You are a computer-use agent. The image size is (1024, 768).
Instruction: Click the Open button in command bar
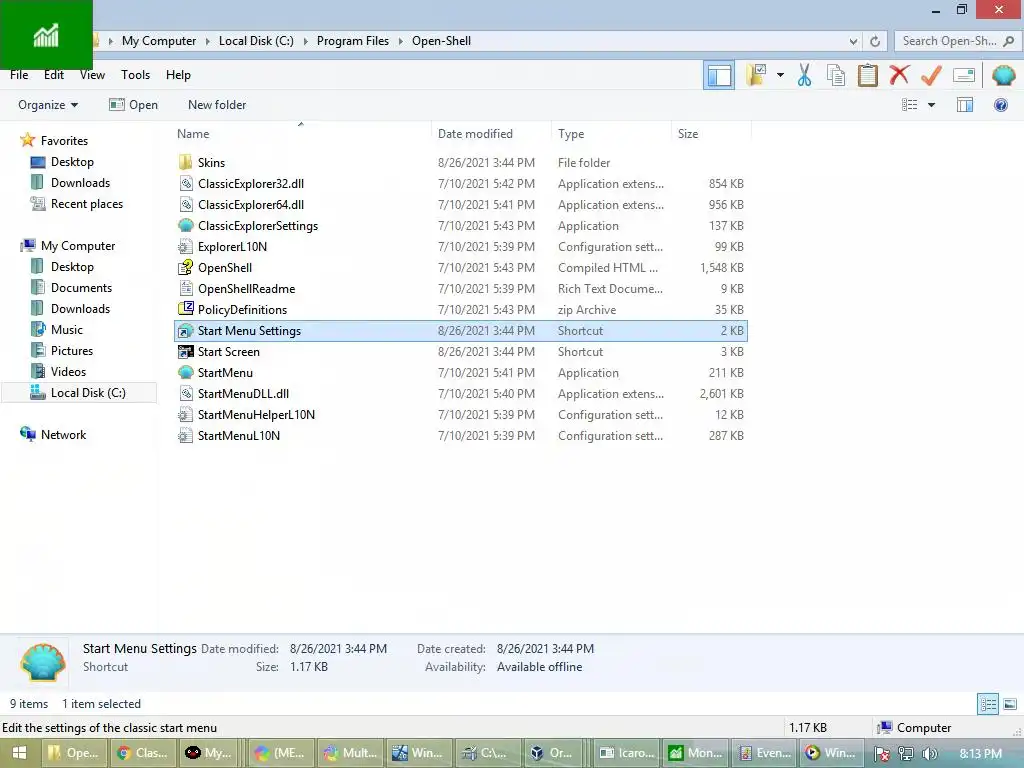[x=133, y=104]
